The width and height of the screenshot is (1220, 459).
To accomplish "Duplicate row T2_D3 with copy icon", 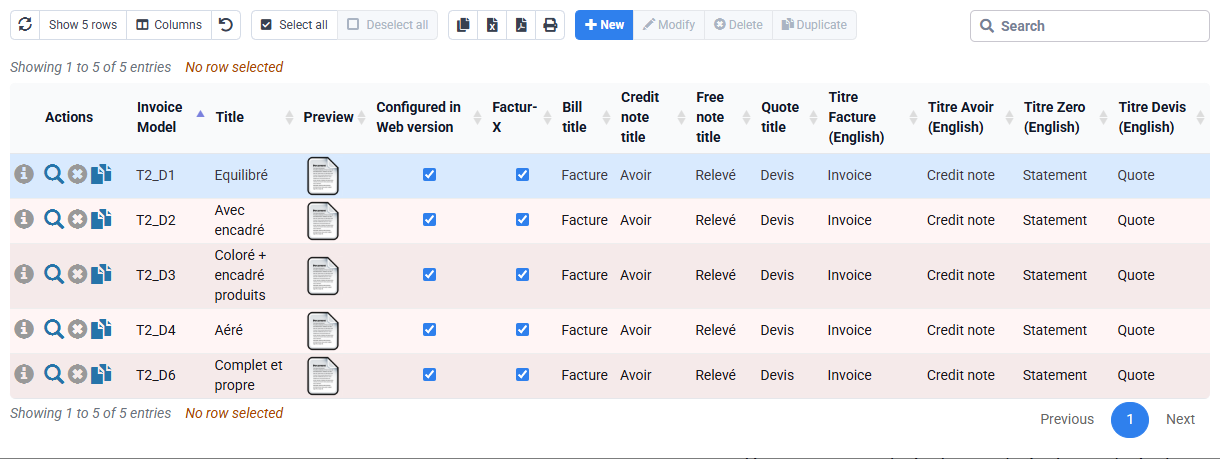I will [101, 274].
